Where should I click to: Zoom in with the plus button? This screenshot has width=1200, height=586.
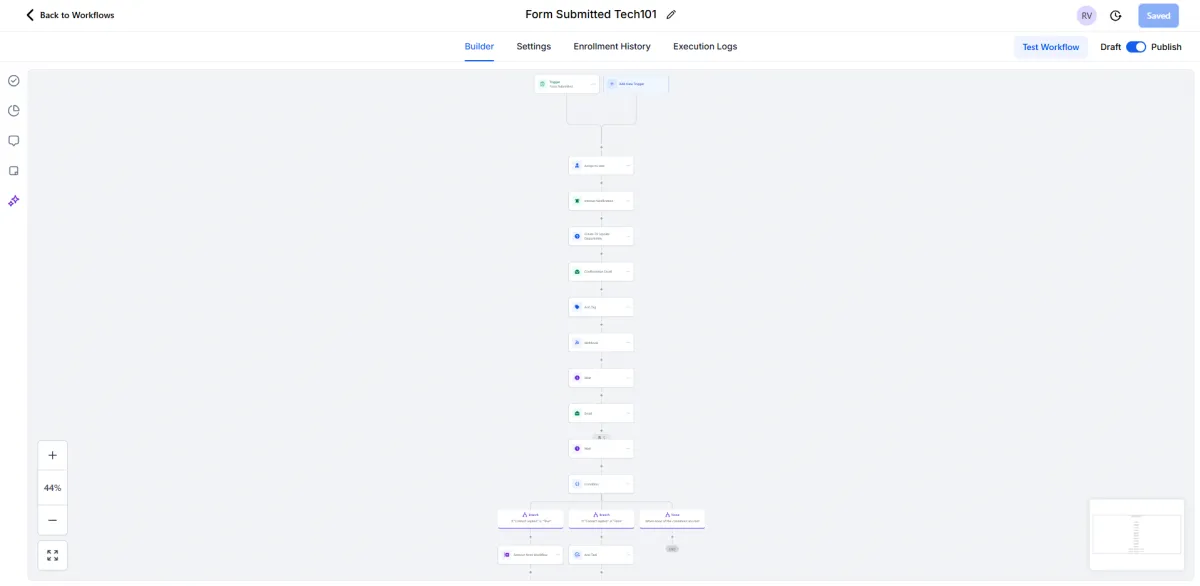(53, 455)
